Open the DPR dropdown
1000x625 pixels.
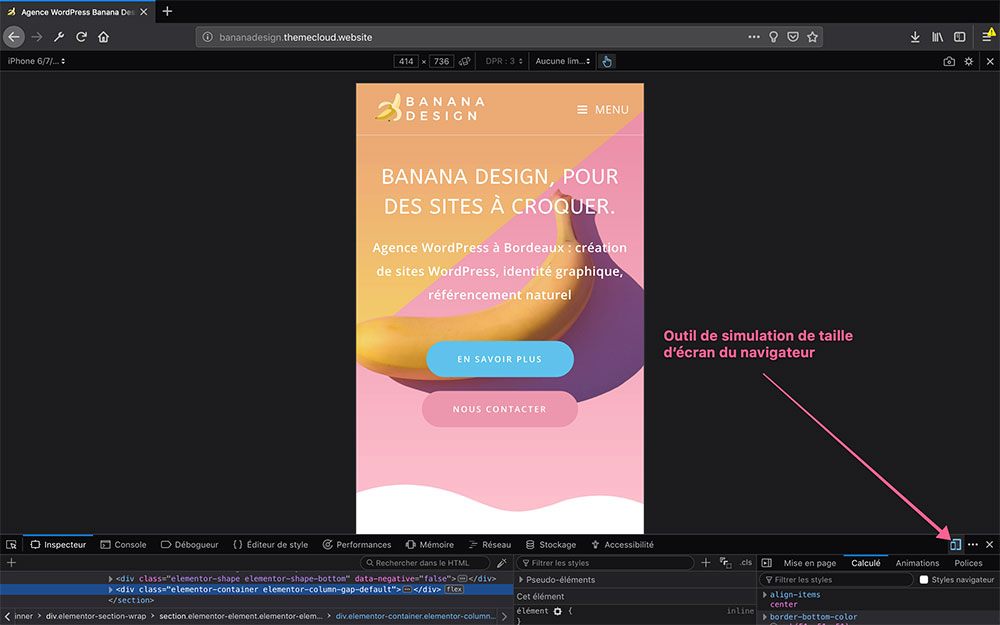click(504, 61)
